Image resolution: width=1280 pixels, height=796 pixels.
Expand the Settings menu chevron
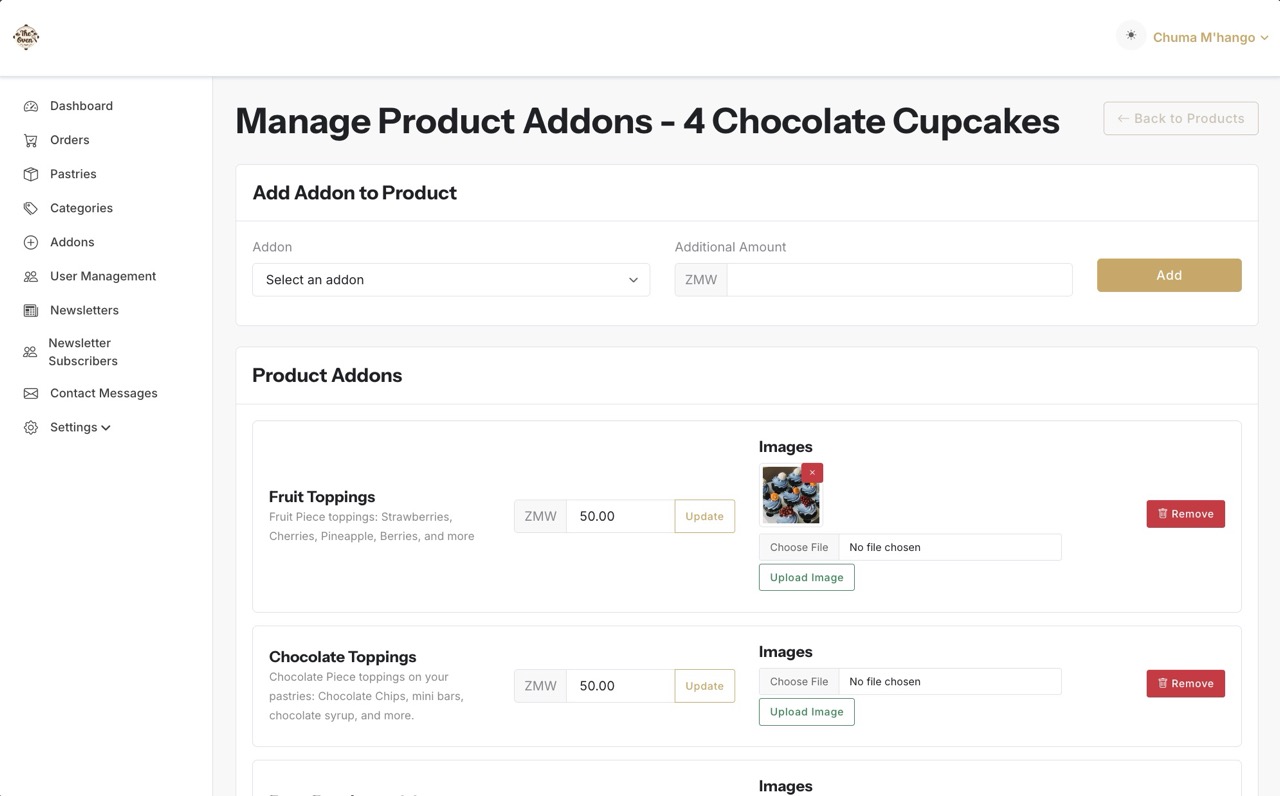[106, 428]
